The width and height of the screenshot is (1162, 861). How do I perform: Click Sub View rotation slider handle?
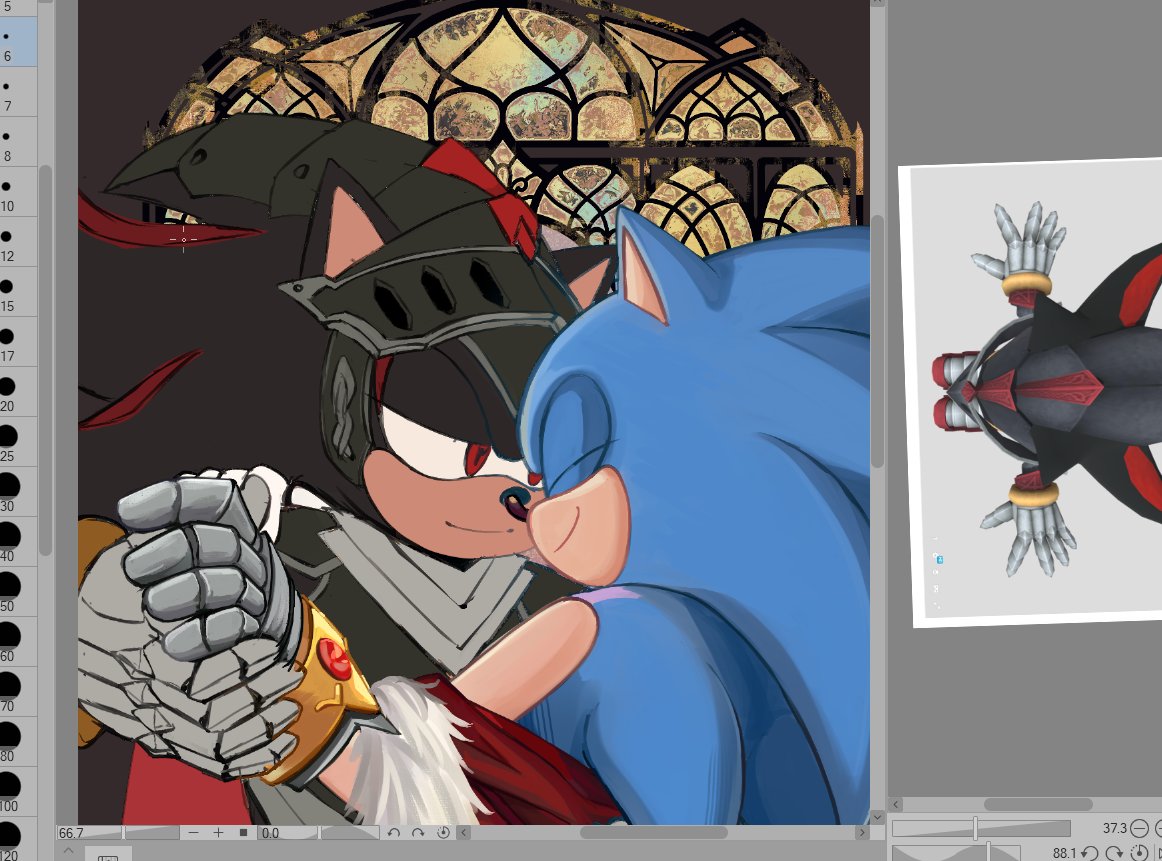[x=988, y=852]
